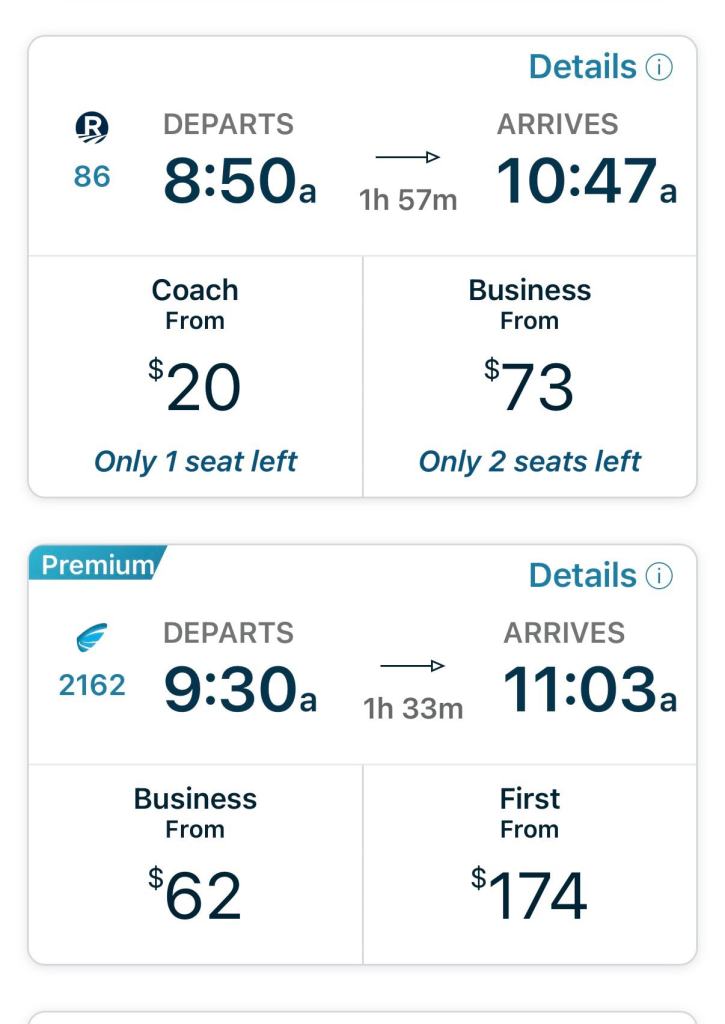Click the info icon on the first card
This screenshot has width=725, height=1024.
click(659, 68)
